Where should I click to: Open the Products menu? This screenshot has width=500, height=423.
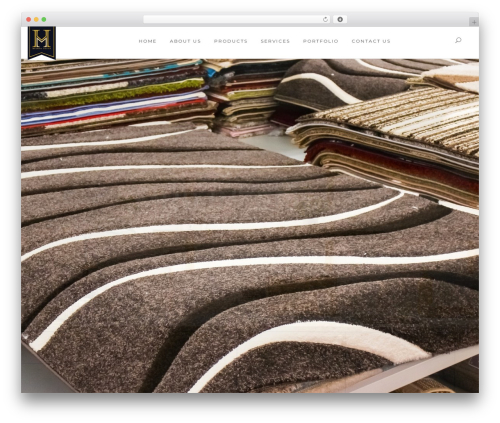[x=231, y=41]
